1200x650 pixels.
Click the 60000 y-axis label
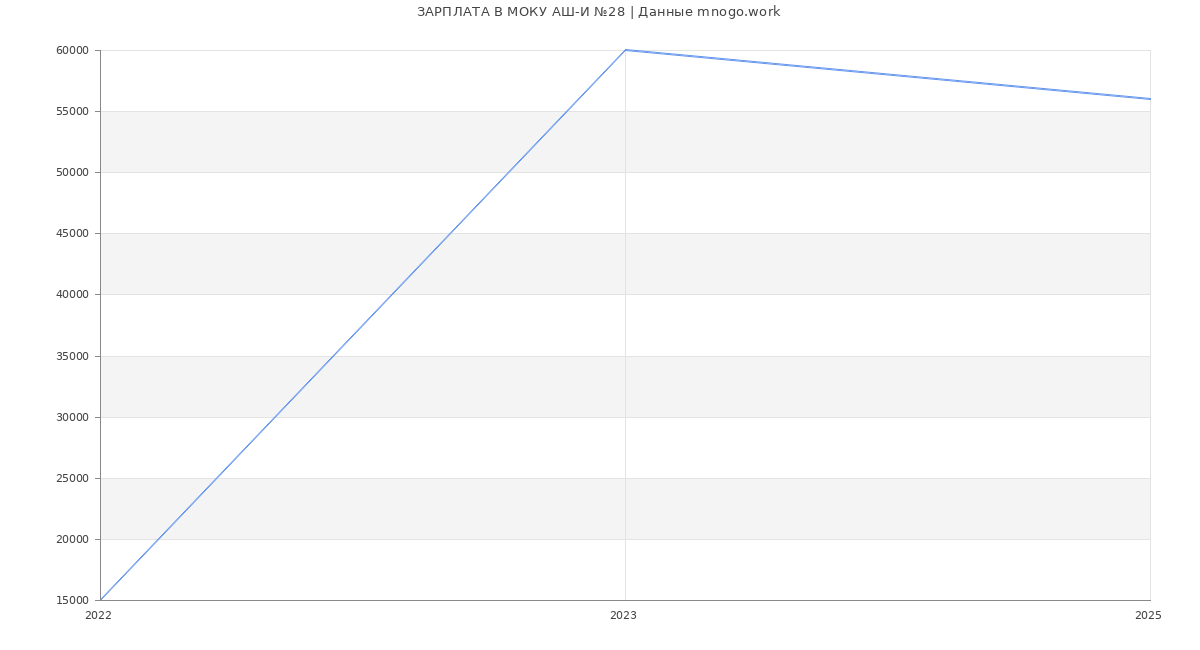point(73,50)
